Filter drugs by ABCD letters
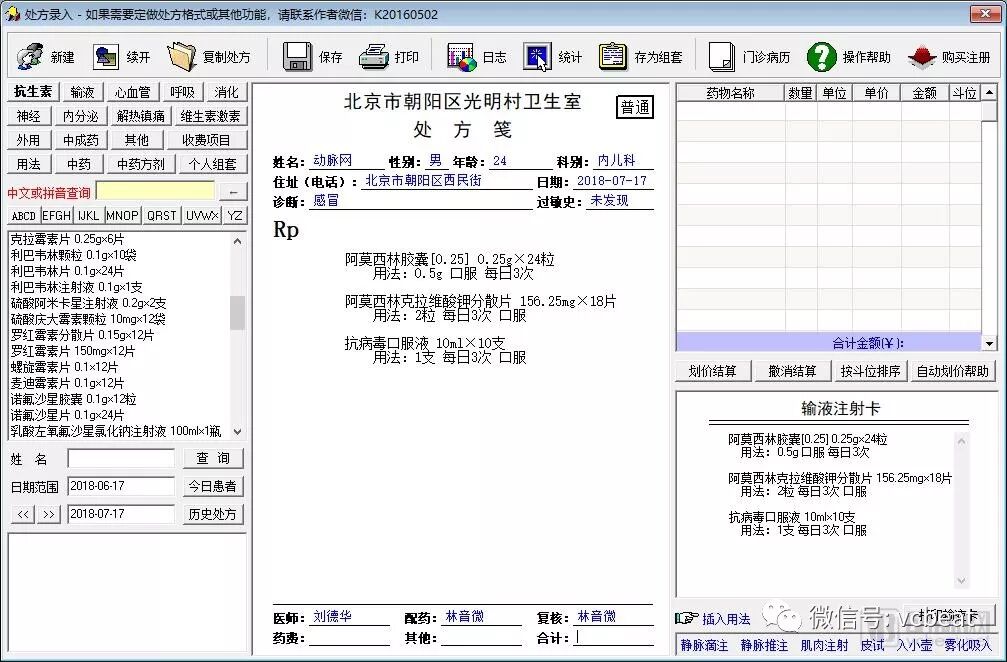This screenshot has height=662, width=1007. tap(24, 216)
